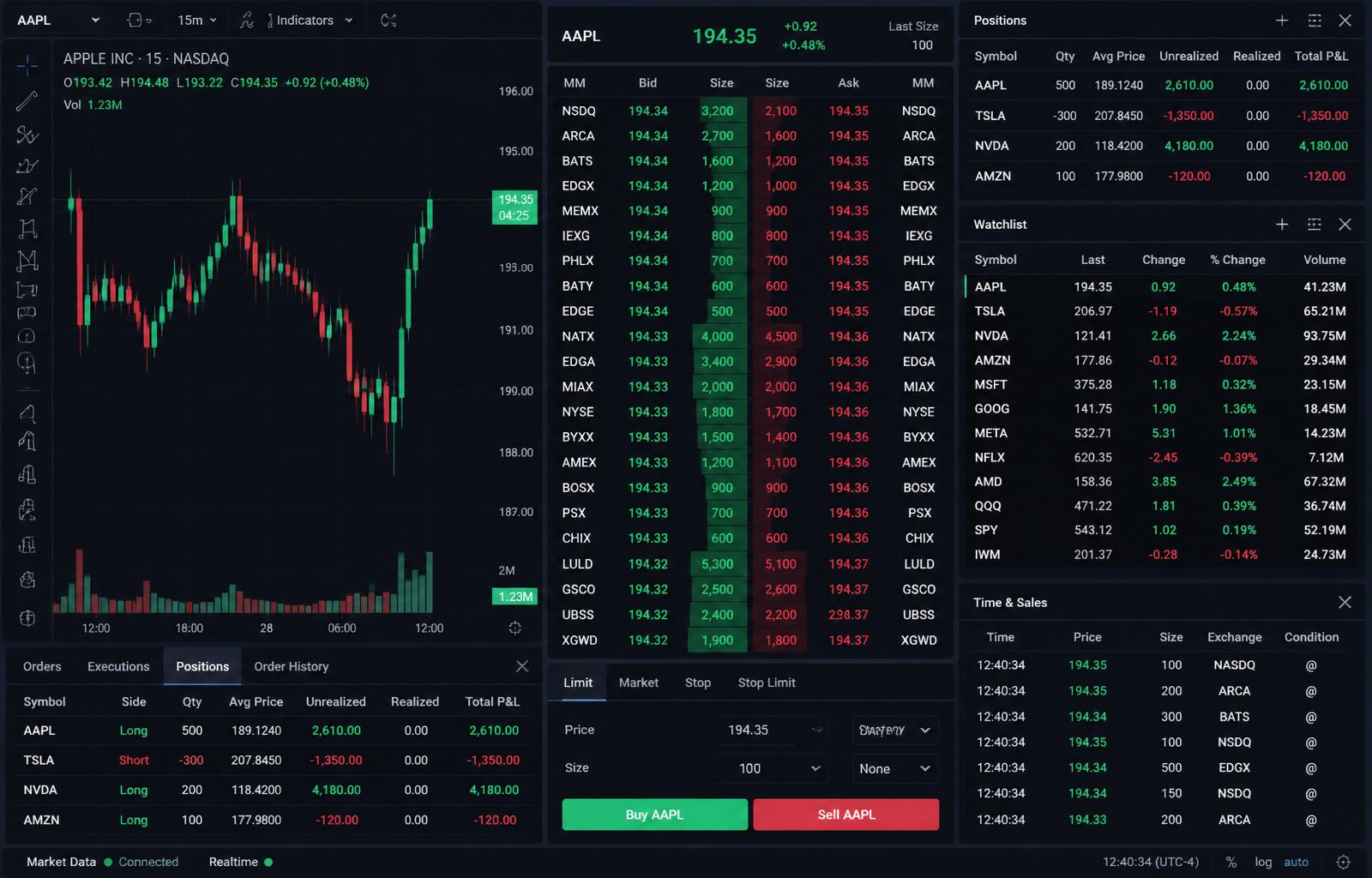
Task: Select the crosshair cursor tool
Action: pyautogui.click(x=27, y=64)
